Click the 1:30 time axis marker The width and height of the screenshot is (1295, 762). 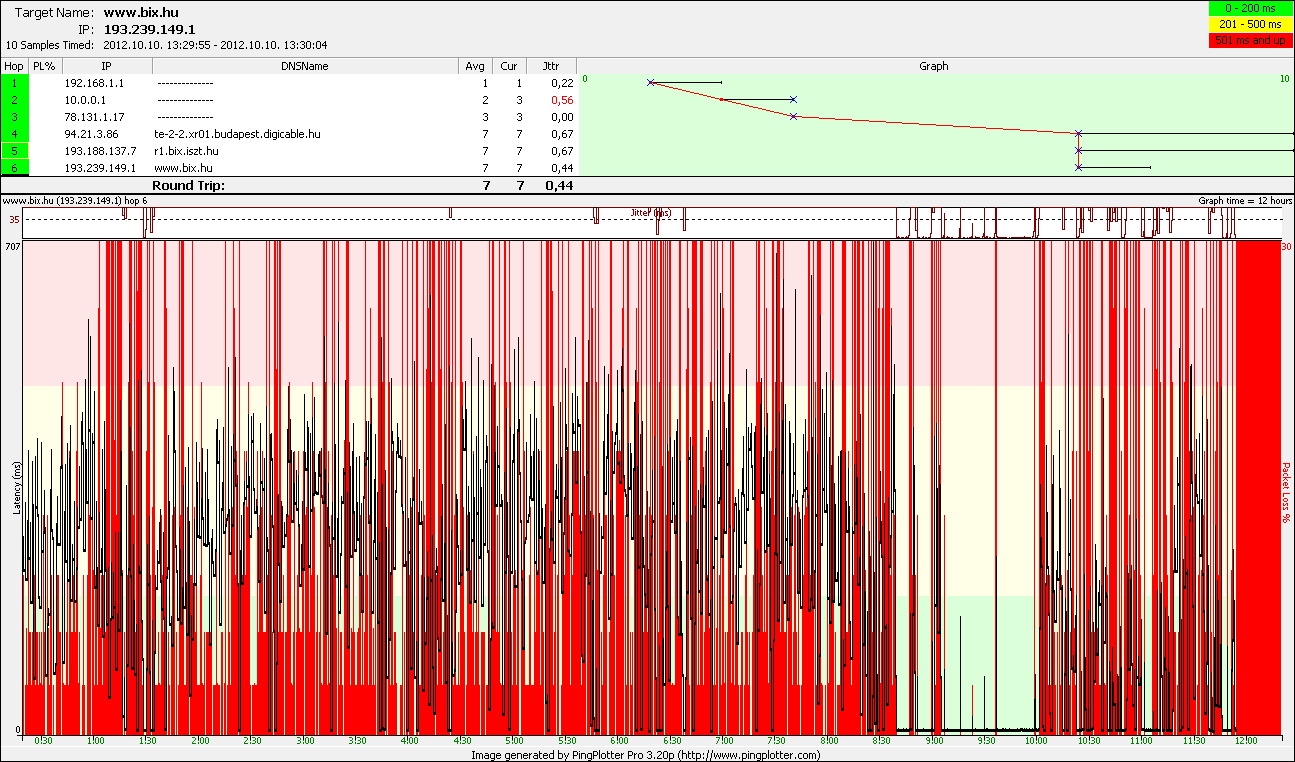pos(148,741)
